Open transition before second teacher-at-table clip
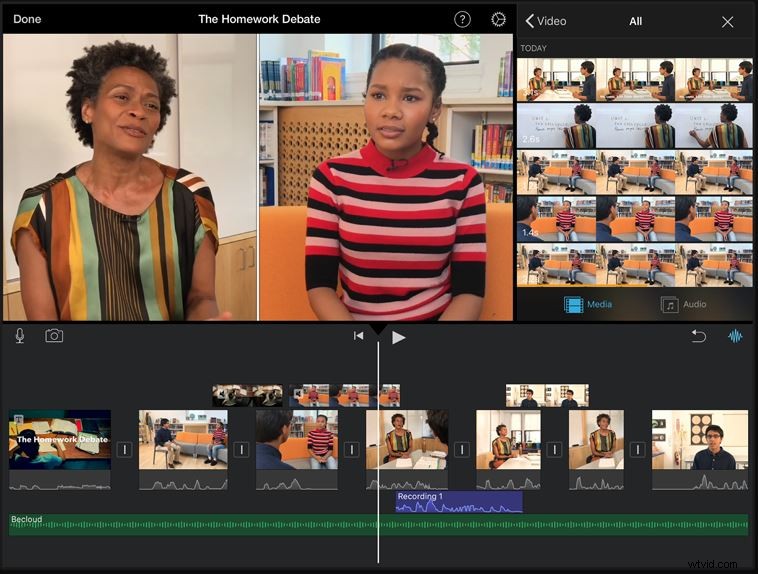758x574 pixels. pos(462,450)
